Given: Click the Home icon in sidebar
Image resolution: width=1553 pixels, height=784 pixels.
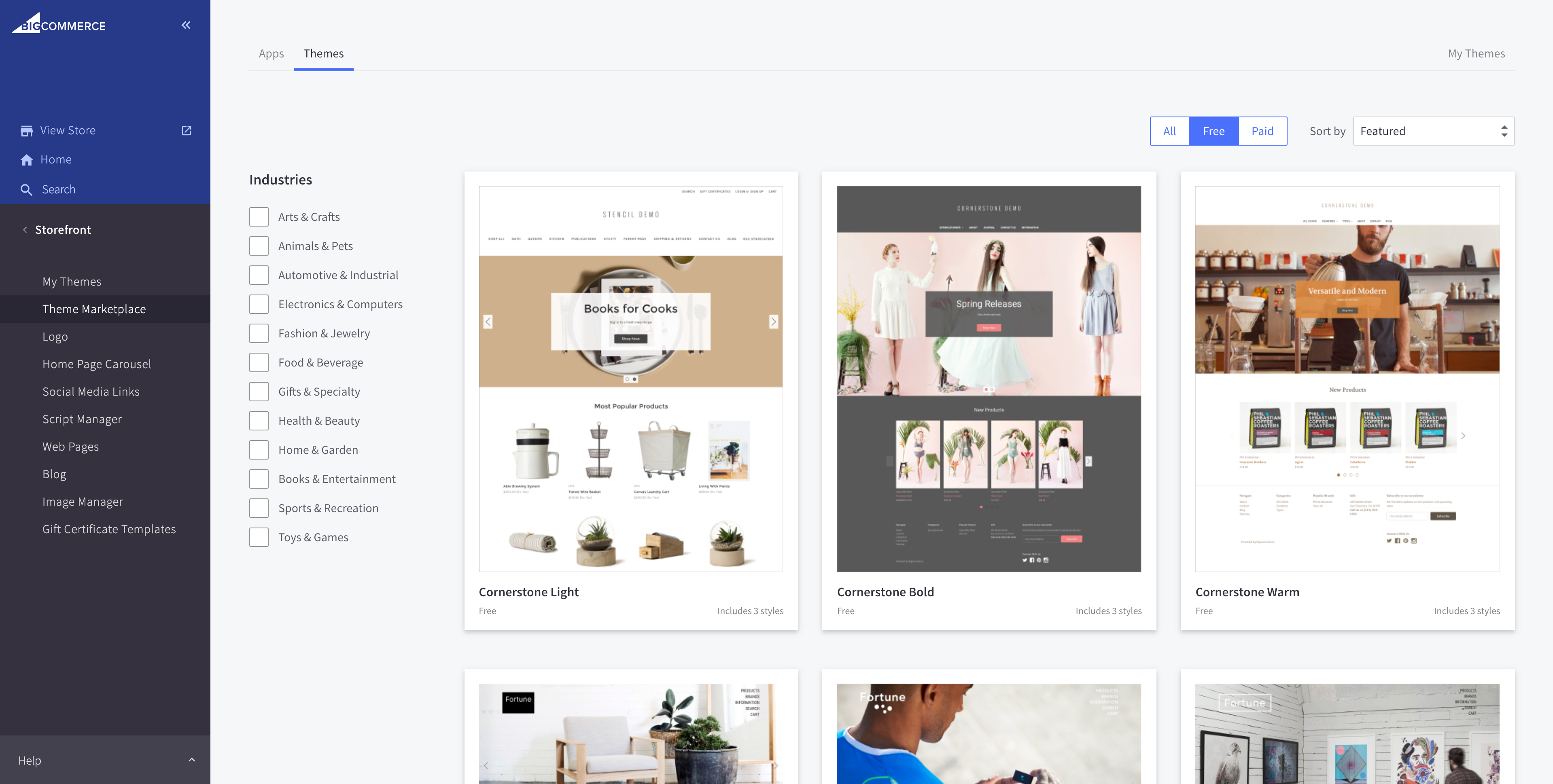Looking at the screenshot, I should click(27, 159).
